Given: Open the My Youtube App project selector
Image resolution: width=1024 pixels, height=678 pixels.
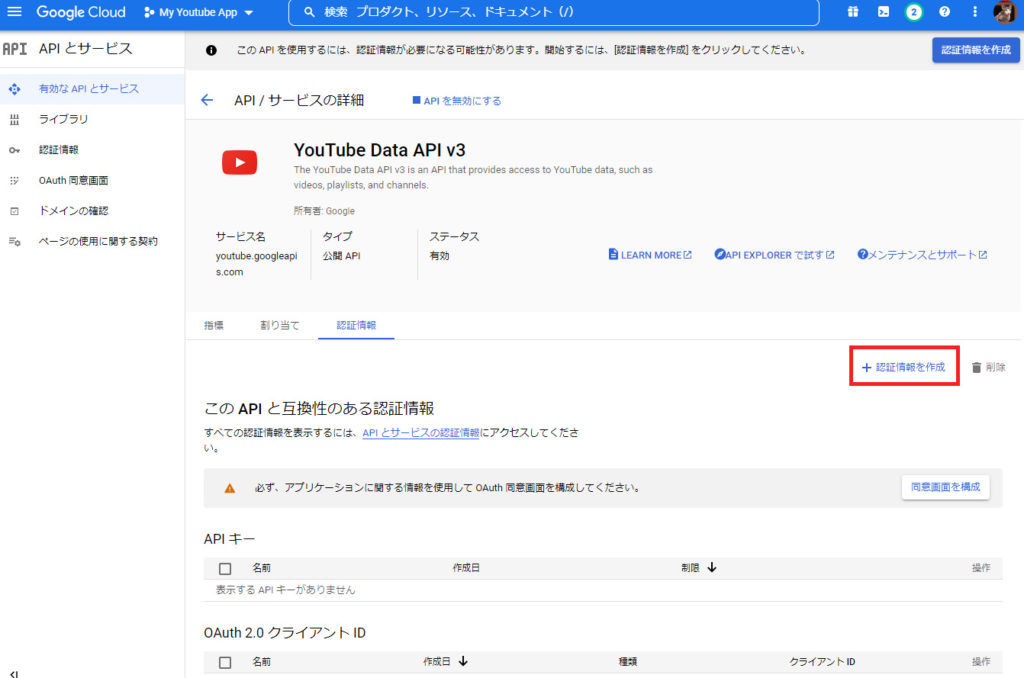Looking at the screenshot, I should [199, 12].
